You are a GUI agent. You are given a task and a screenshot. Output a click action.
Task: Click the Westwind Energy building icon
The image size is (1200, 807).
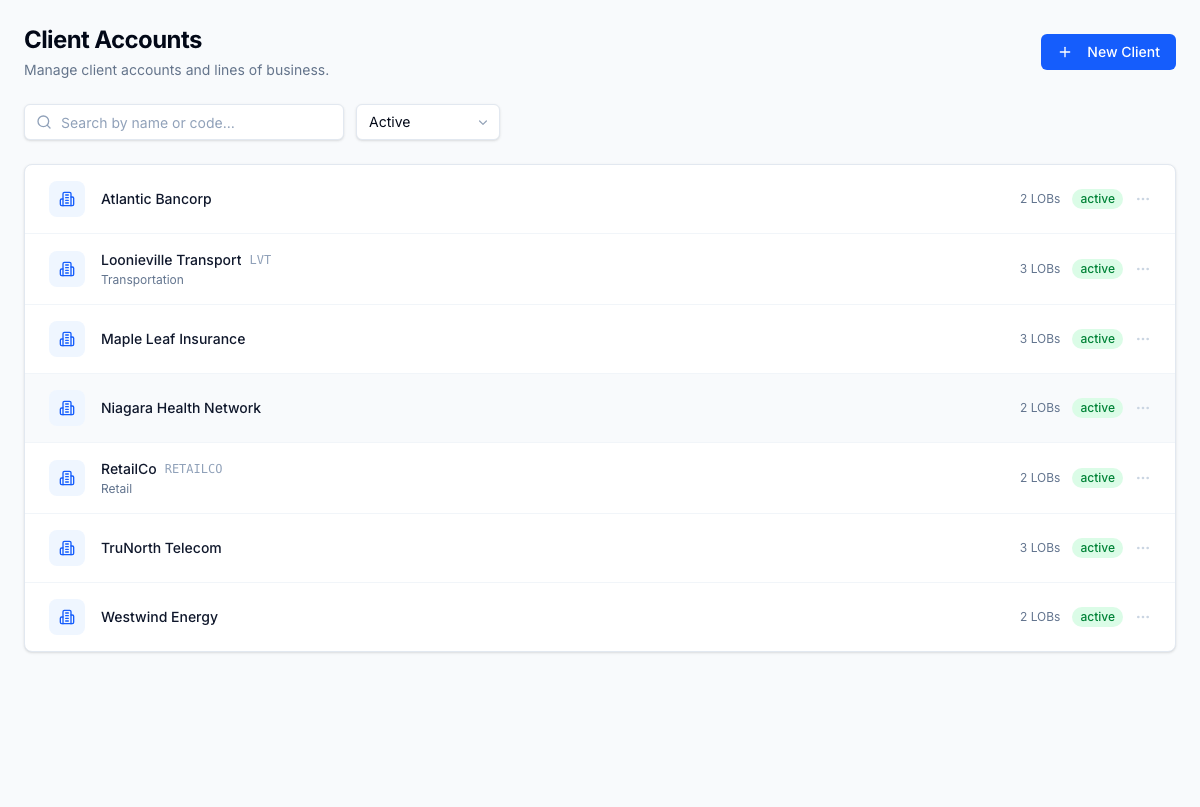[67, 617]
